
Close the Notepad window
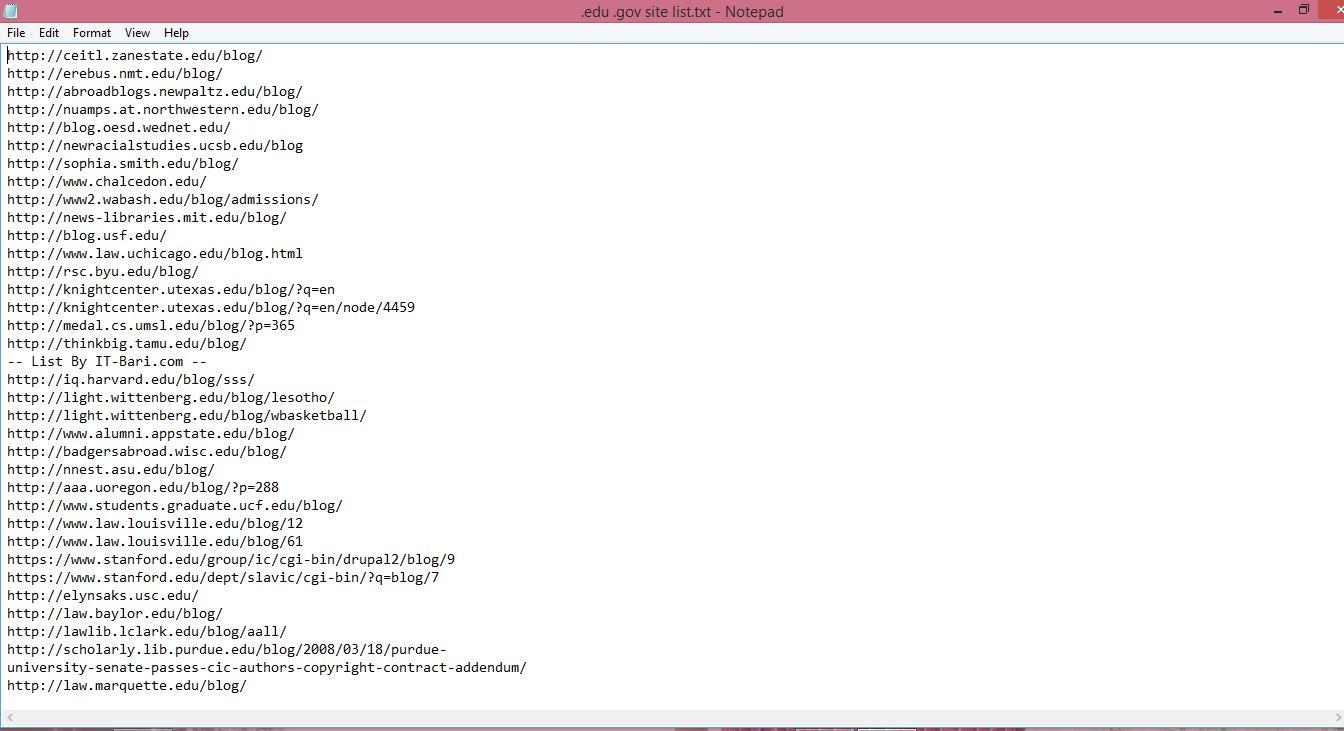[1335, 11]
